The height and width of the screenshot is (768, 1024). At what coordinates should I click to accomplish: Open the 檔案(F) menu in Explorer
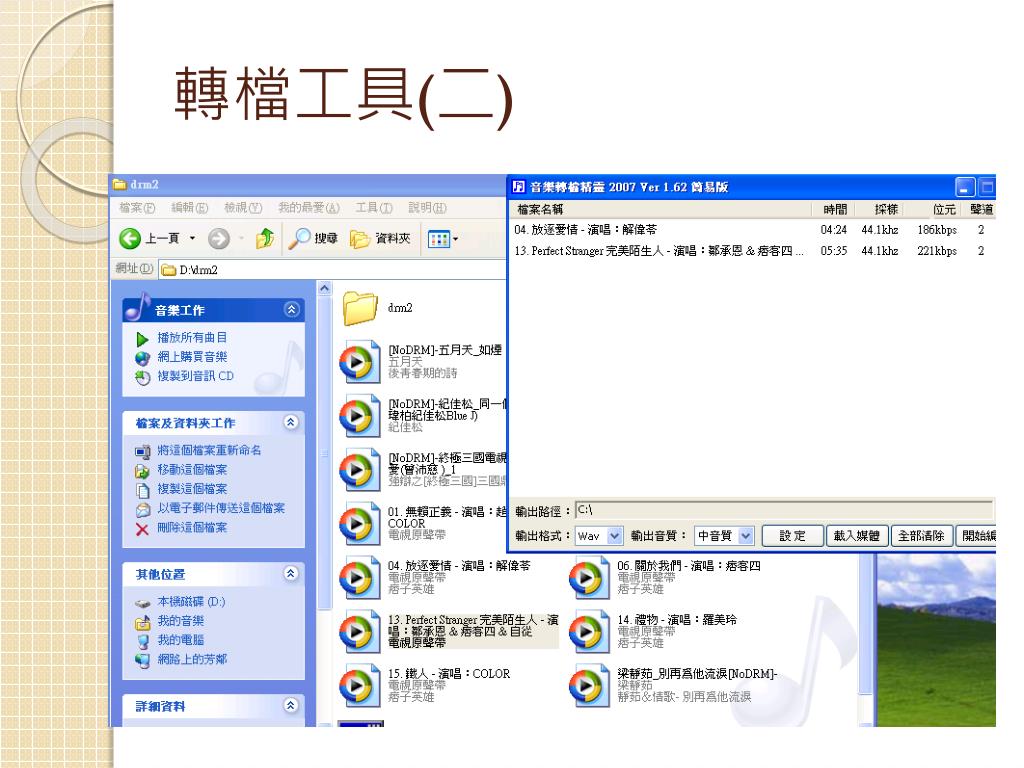point(137,208)
